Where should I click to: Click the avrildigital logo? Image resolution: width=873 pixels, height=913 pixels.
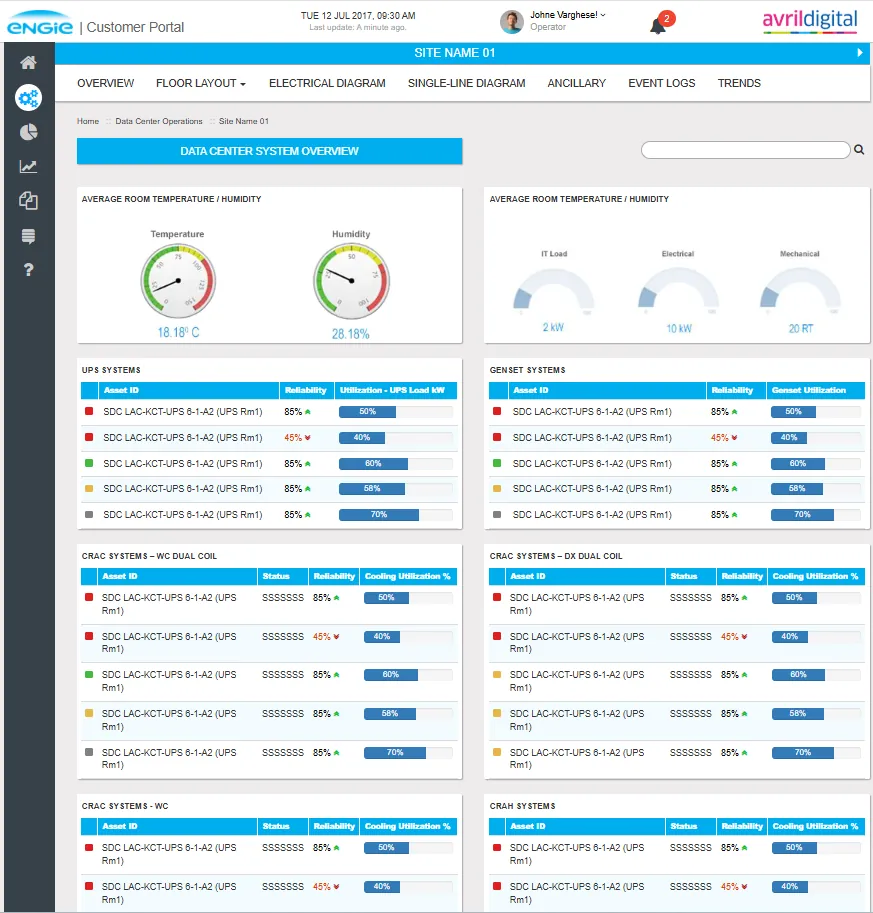point(810,21)
